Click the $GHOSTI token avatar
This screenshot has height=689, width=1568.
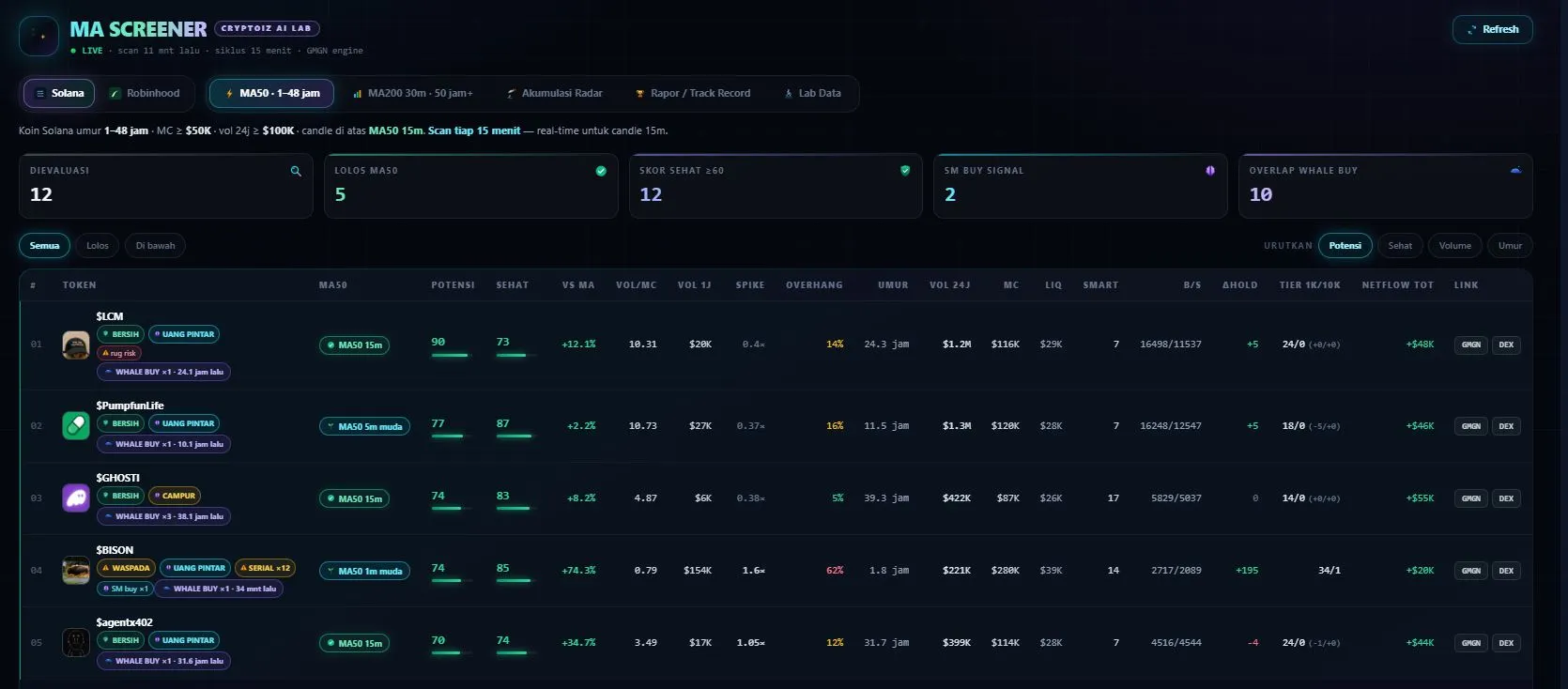tap(76, 498)
